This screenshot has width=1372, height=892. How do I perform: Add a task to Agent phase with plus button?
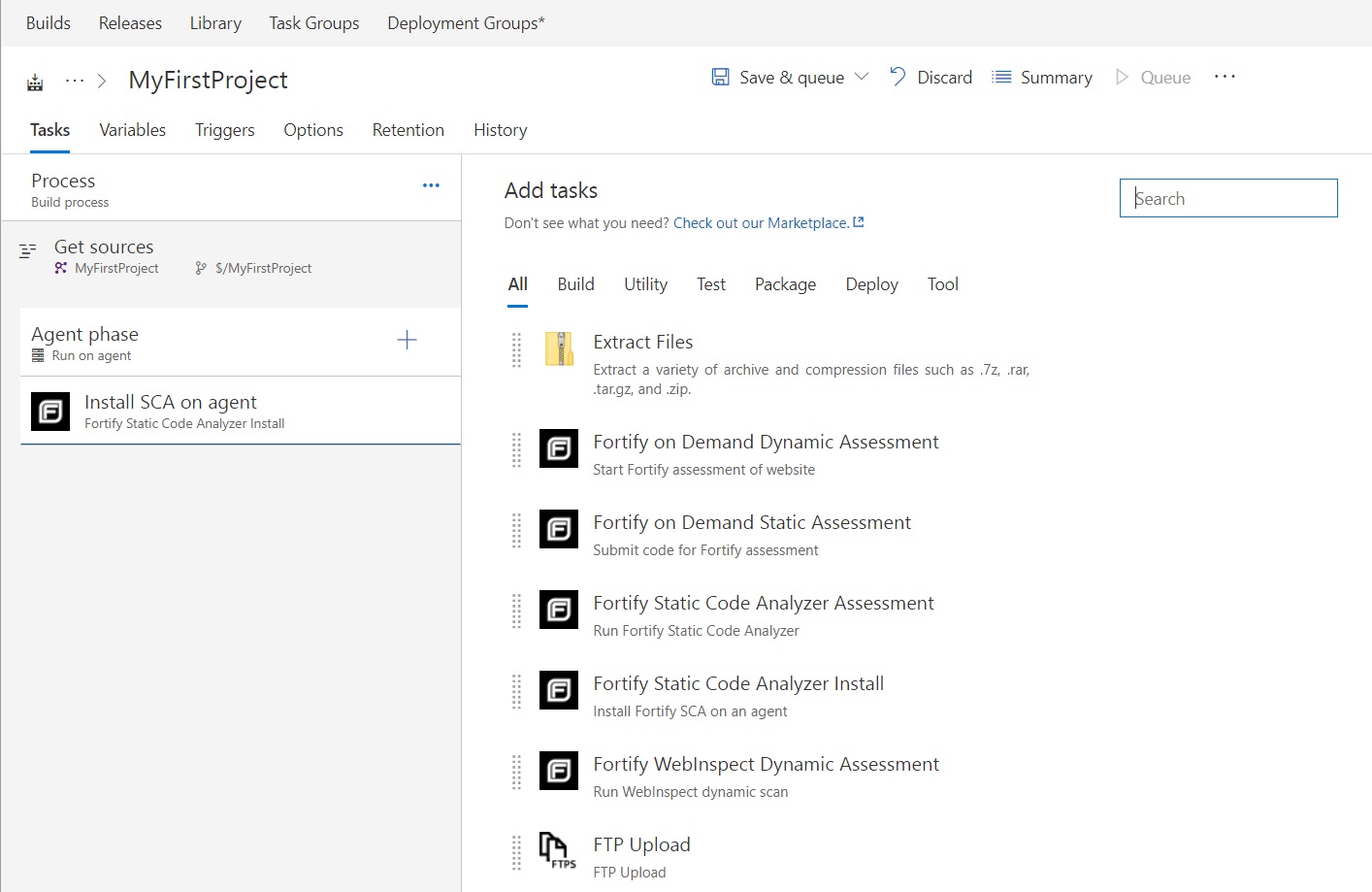coord(407,341)
